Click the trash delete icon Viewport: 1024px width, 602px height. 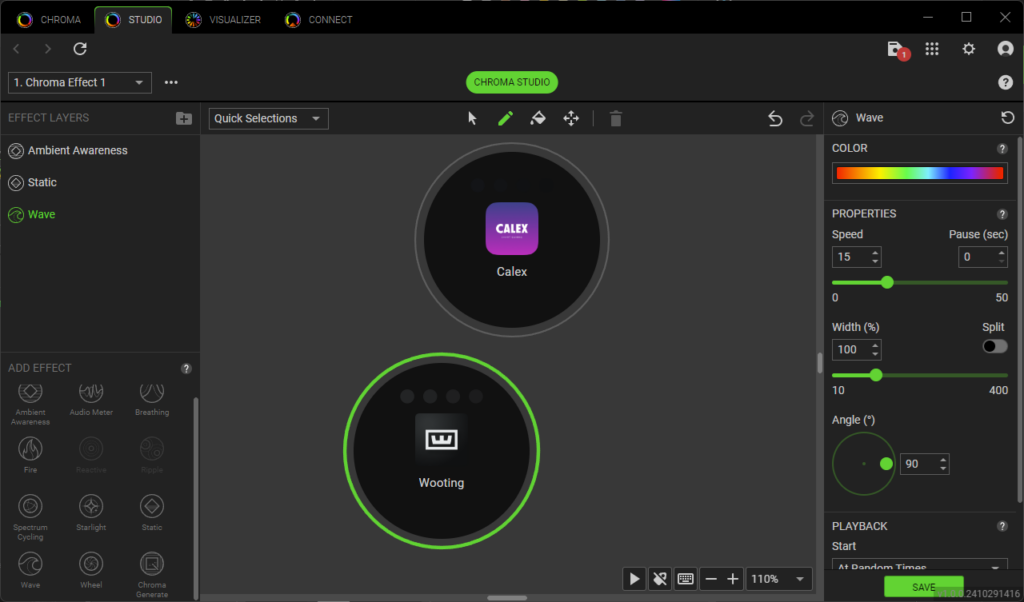(616, 118)
